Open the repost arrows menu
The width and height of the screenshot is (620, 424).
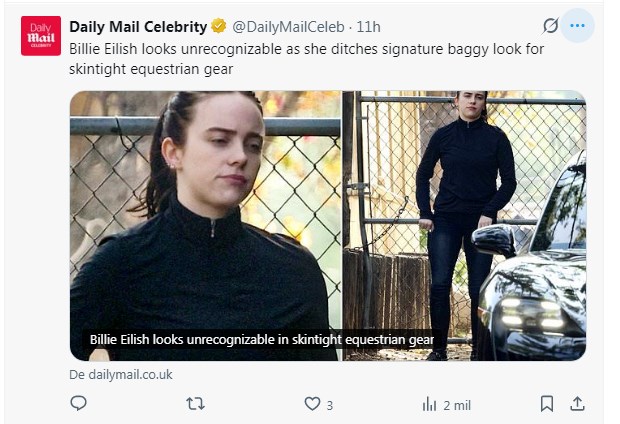[x=196, y=404]
